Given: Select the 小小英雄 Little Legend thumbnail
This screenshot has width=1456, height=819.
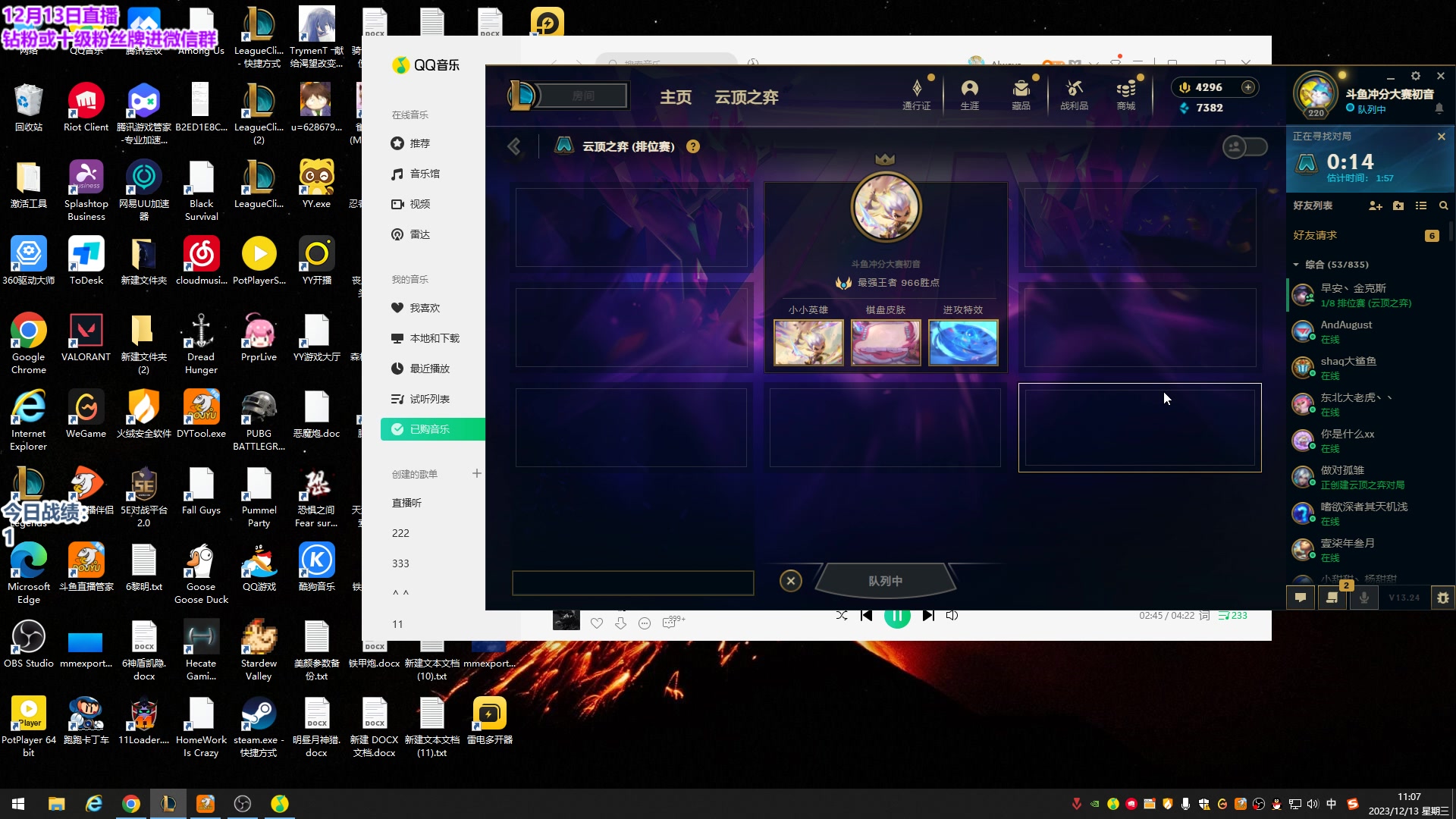Looking at the screenshot, I should pyautogui.click(x=808, y=342).
